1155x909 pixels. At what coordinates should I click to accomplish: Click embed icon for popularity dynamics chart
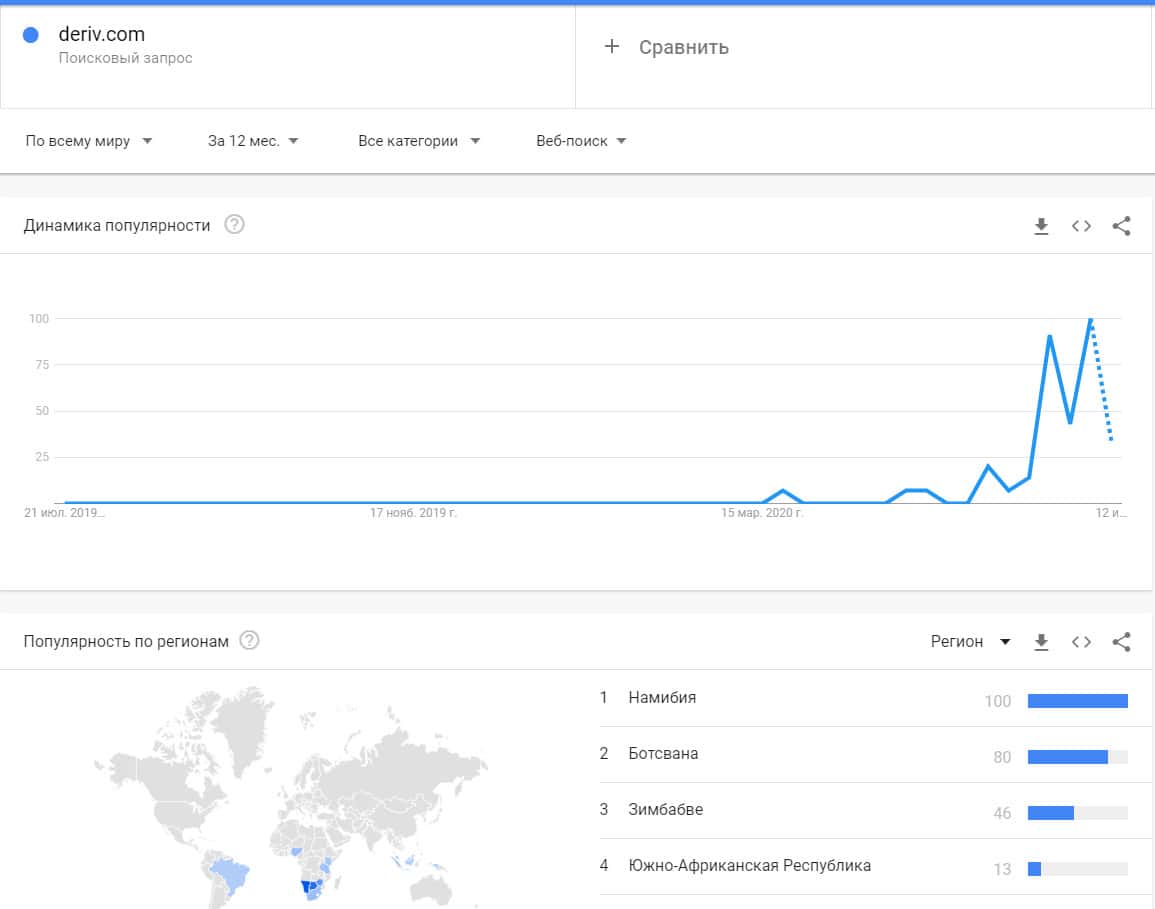[1081, 226]
